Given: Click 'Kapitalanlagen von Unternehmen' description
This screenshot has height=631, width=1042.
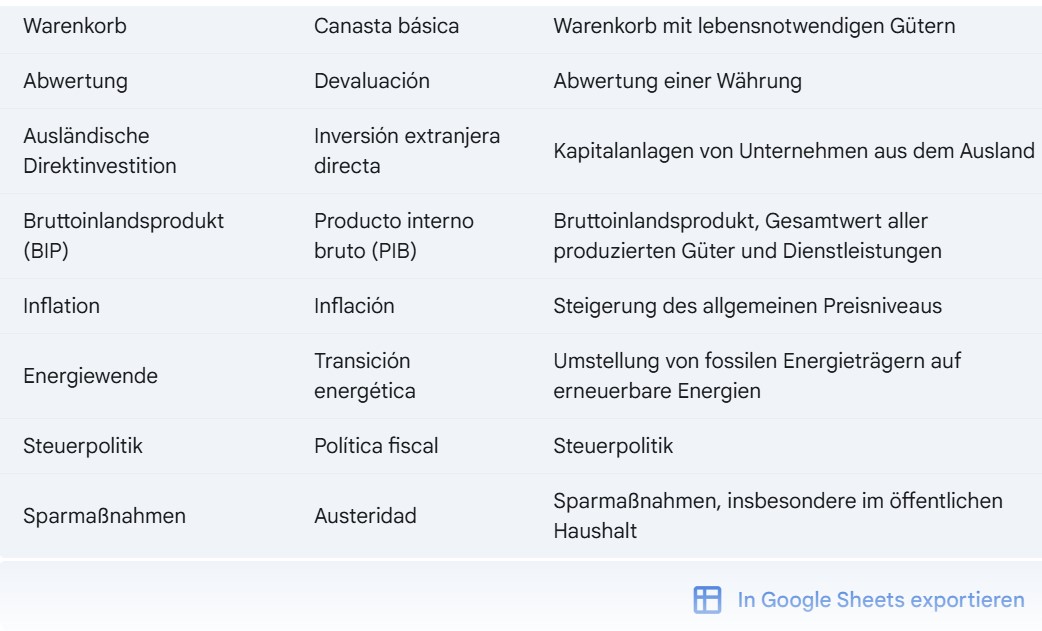Looking at the screenshot, I should (794, 151).
